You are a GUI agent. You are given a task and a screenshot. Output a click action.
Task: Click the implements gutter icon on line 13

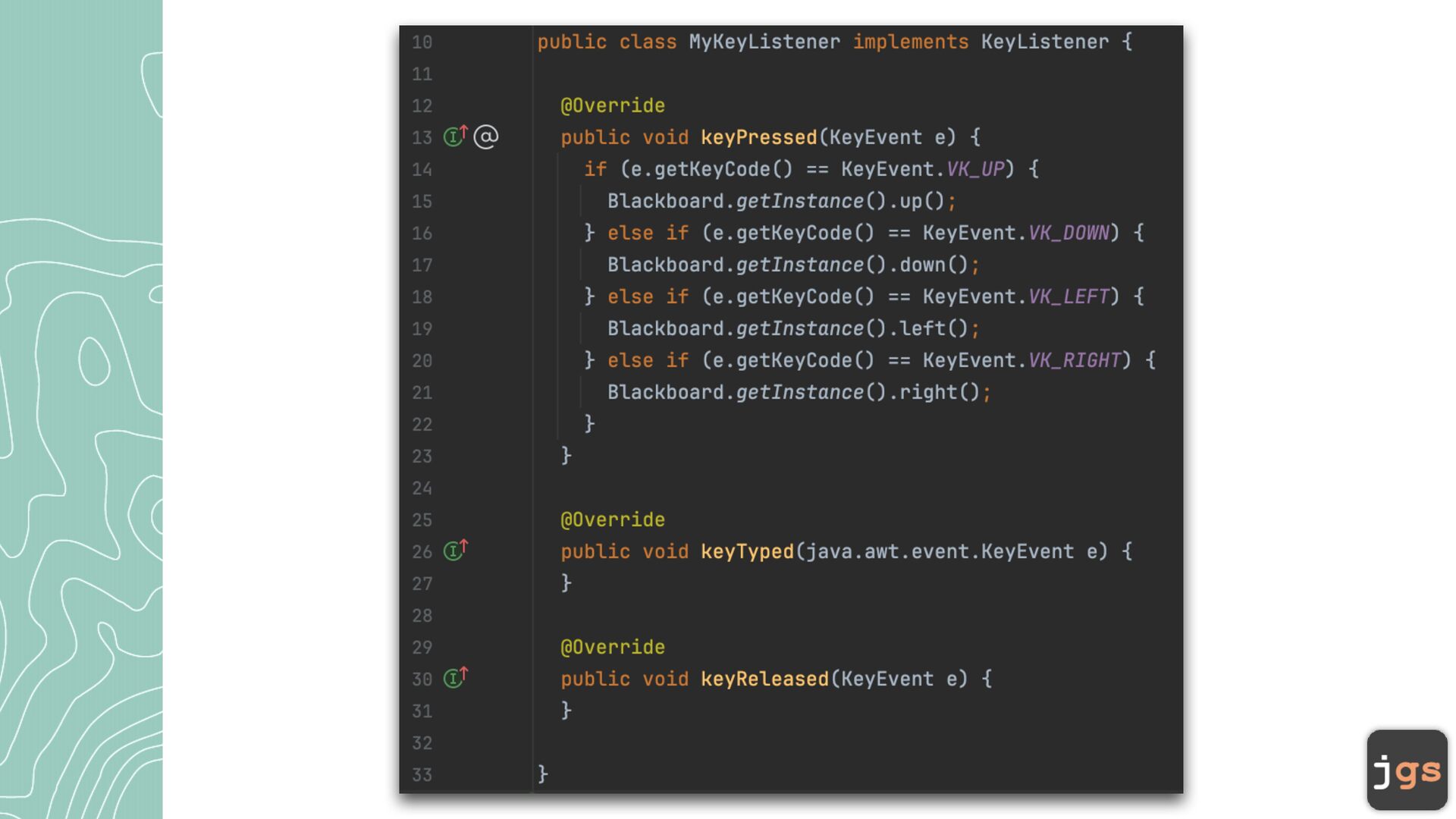click(x=455, y=136)
